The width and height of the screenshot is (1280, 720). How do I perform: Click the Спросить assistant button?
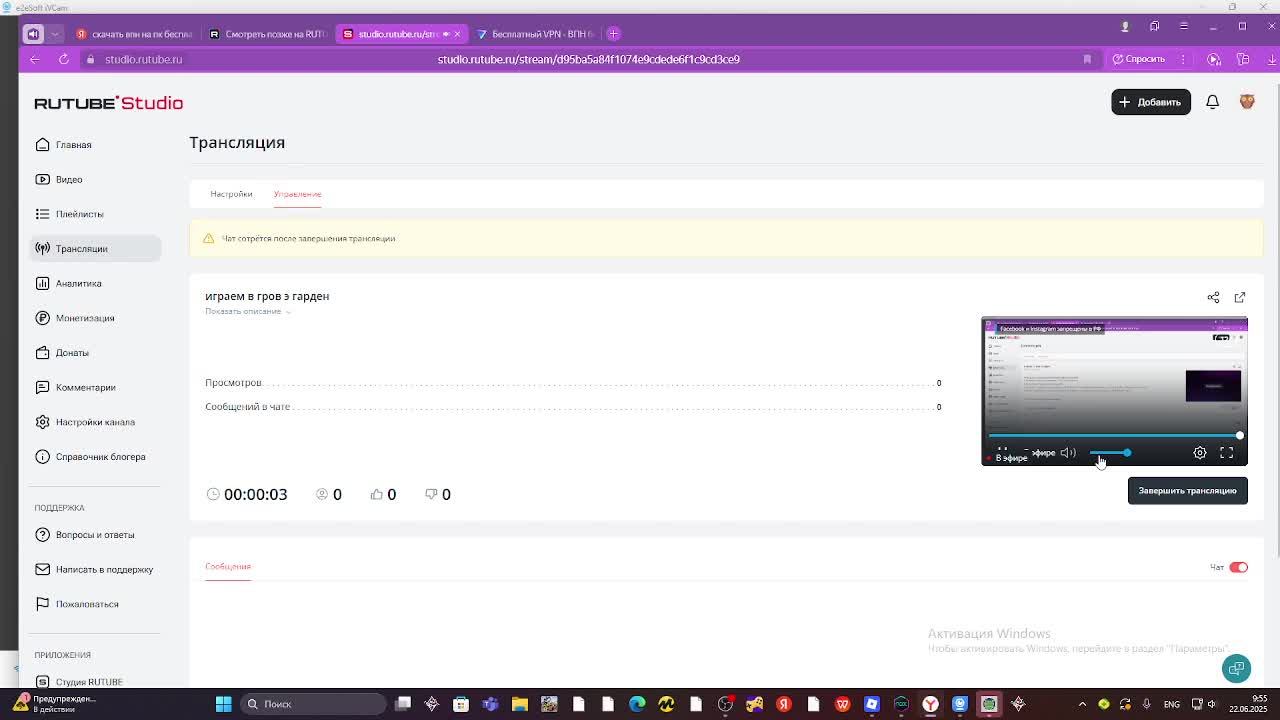pyautogui.click(x=1139, y=59)
